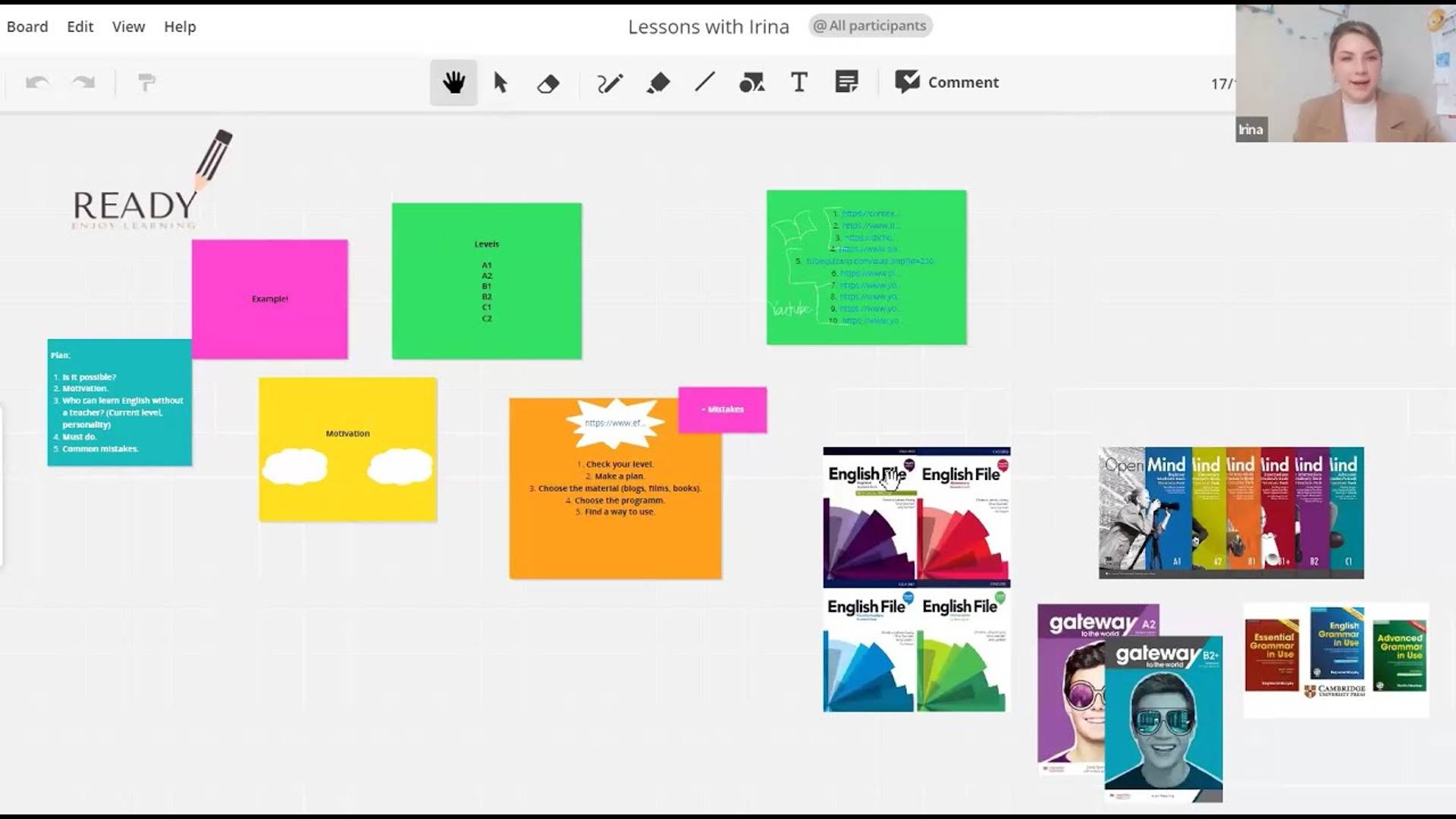
Task: Click the All participants tag
Action: coord(870,26)
